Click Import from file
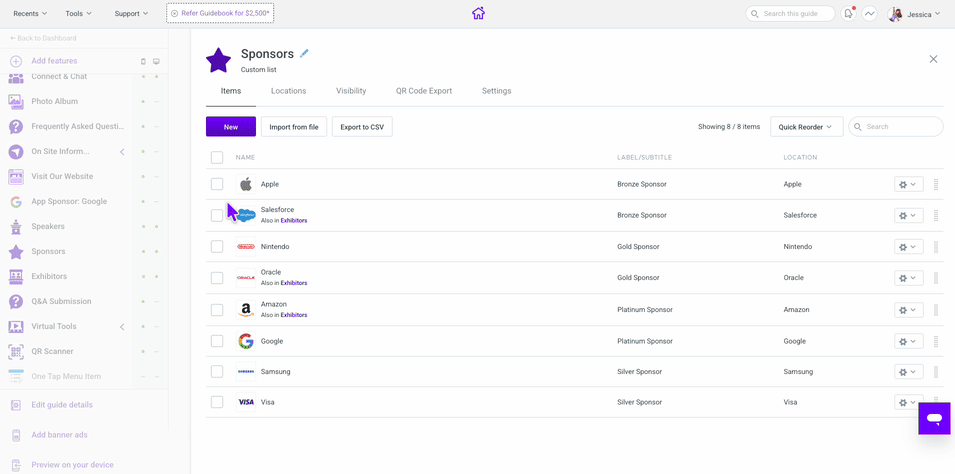 (294, 127)
